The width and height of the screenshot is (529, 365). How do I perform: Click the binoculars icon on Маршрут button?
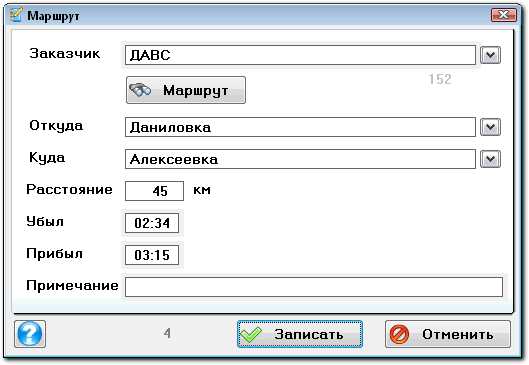(140, 90)
